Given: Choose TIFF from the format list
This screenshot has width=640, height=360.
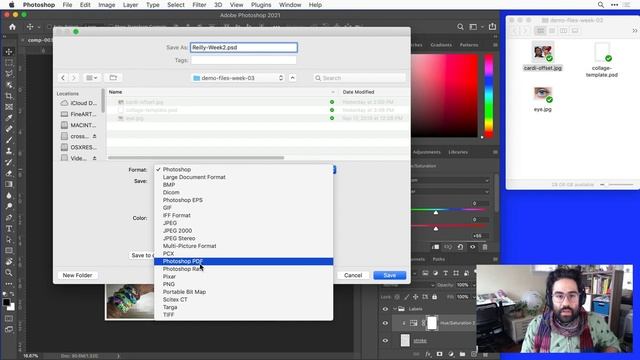Looking at the screenshot, I should click(x=244, y=315).
